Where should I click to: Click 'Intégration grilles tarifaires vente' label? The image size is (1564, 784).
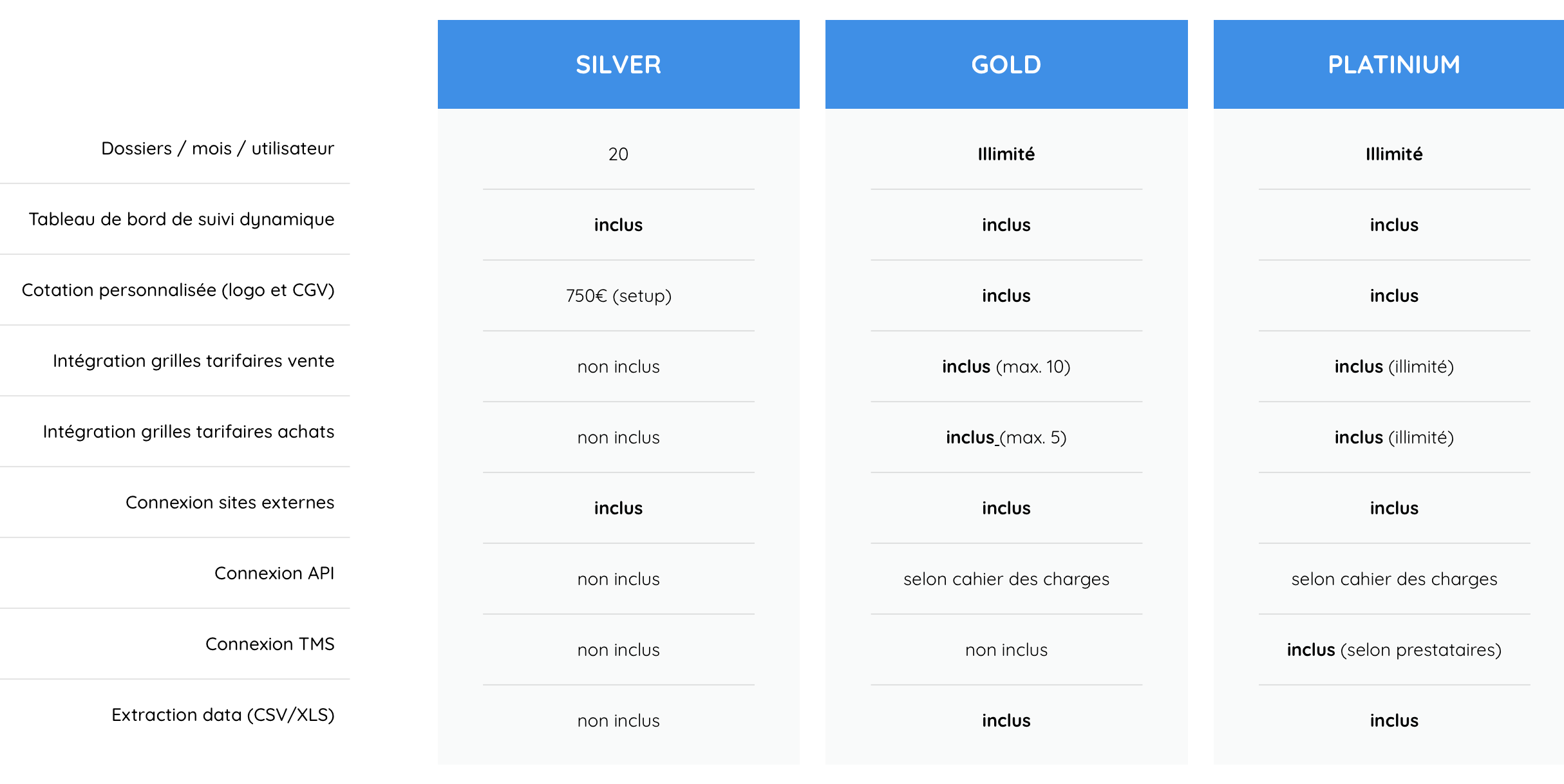[194, 361]
